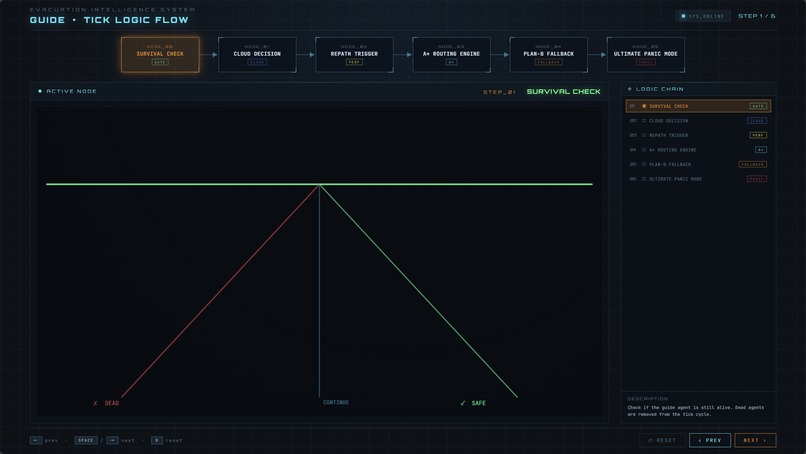
Task: Click the GATE tag in the Logic Chain row
Action: coord(758,106)
